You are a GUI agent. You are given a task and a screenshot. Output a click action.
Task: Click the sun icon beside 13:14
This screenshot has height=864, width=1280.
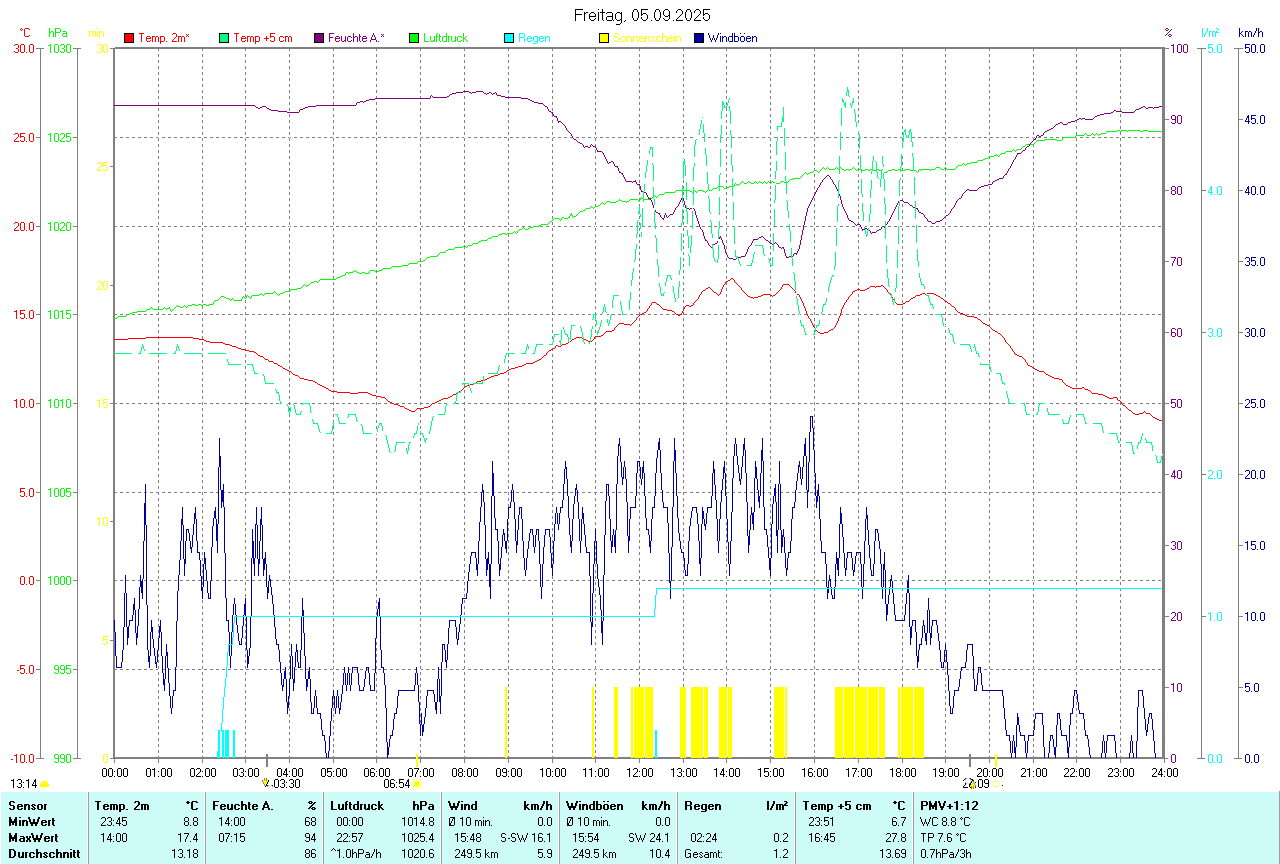coord(44,785)
